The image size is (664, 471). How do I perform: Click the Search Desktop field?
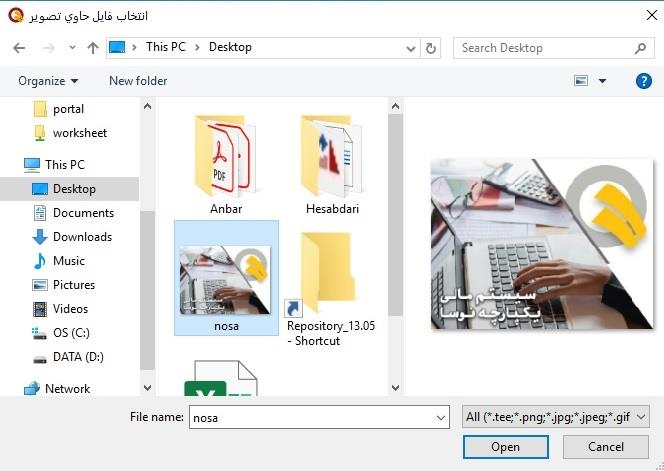[545, 48]
